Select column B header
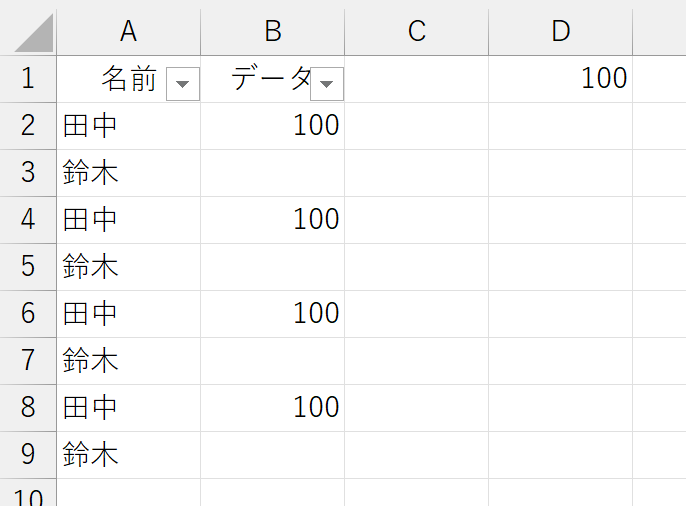Image resolution: width=686 pixels, height=506 pixels. pyautogui.click(x=273, y=31)
